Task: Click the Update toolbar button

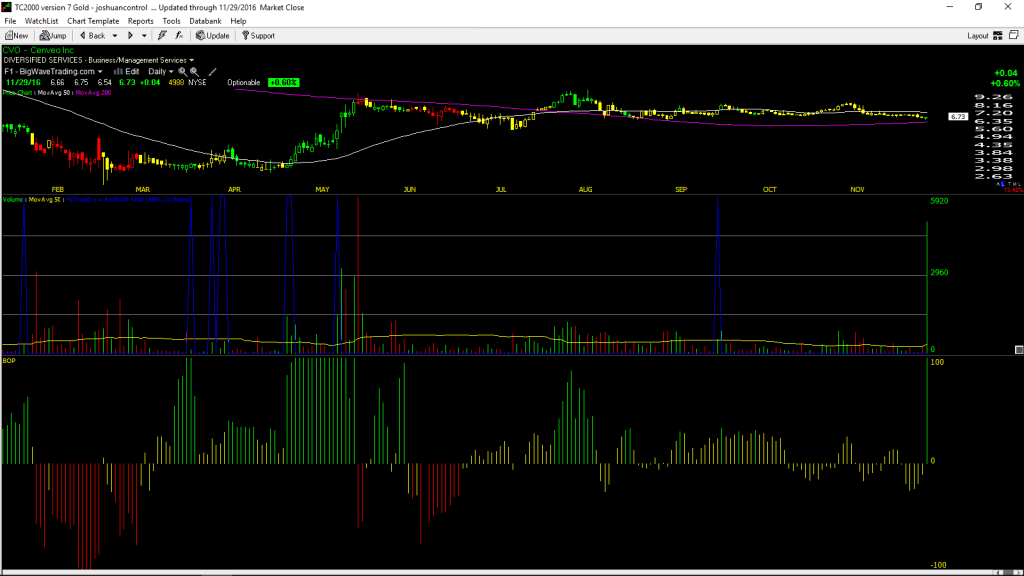Action: (213, 36)
